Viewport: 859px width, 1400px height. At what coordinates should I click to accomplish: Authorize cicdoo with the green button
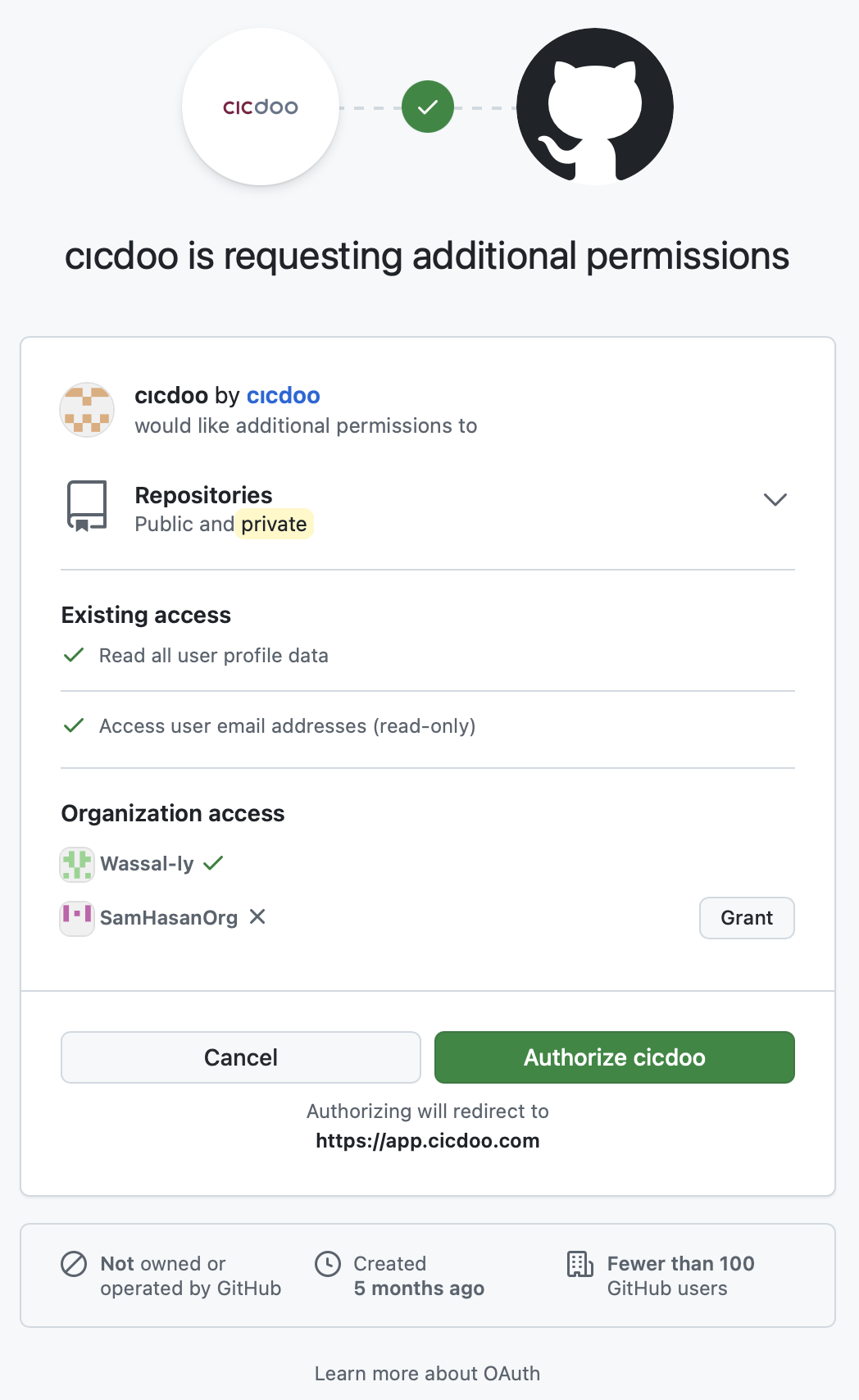click(x=615, y=1057)
